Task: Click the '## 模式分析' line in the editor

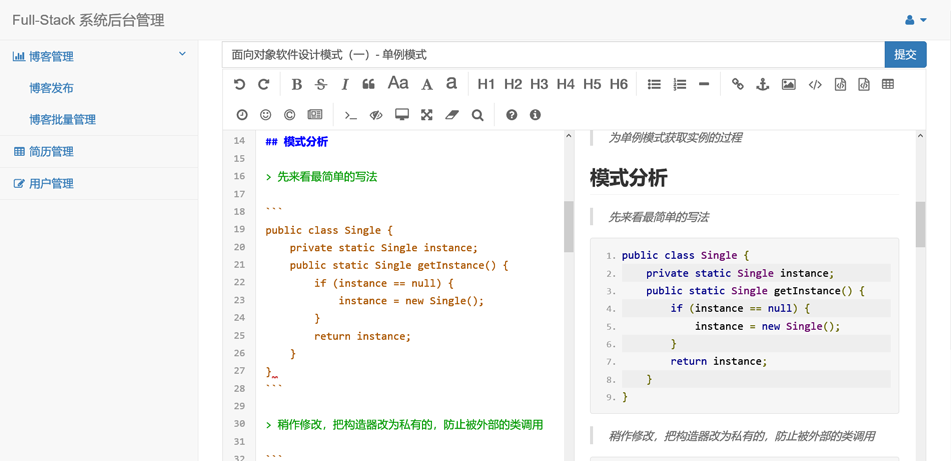Action: [x=297, y=142]
